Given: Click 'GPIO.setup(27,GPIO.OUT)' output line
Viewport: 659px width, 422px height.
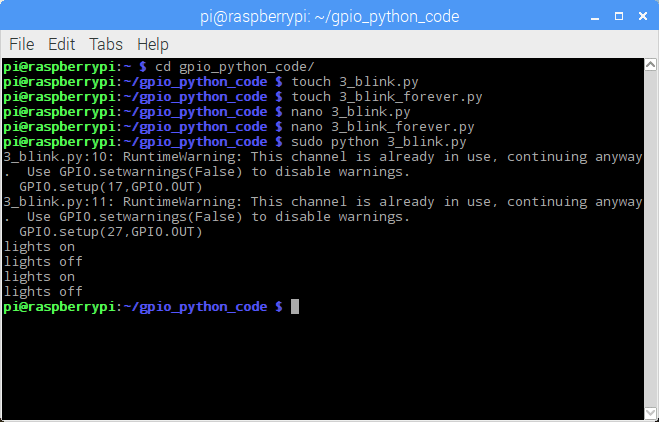Looking at the screenshot, I should point(111,232).
